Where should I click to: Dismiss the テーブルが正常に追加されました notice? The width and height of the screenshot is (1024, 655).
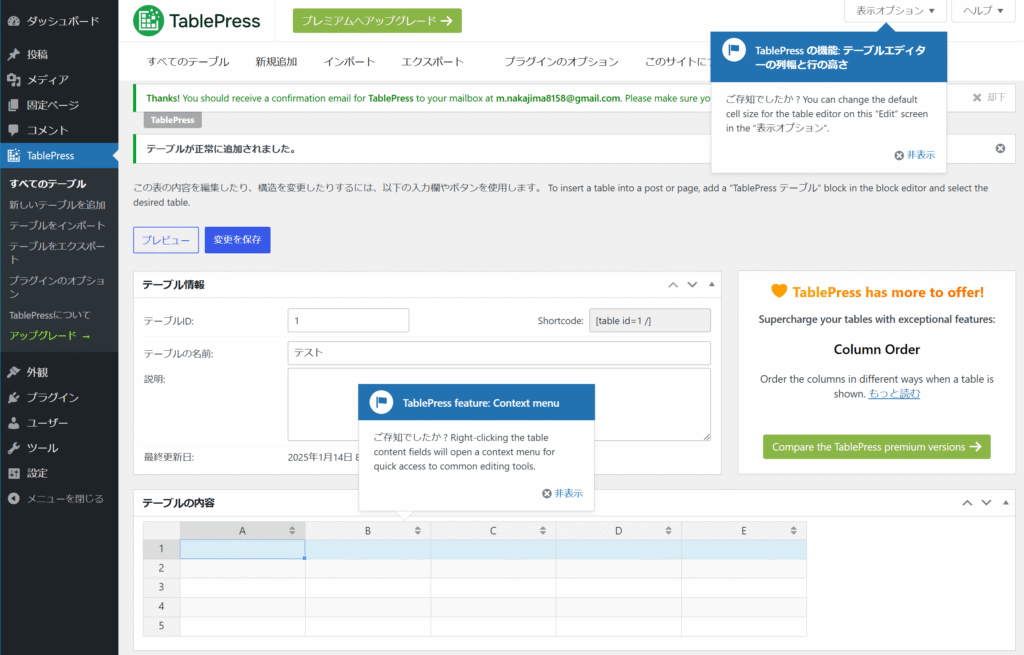[1000, 149]
